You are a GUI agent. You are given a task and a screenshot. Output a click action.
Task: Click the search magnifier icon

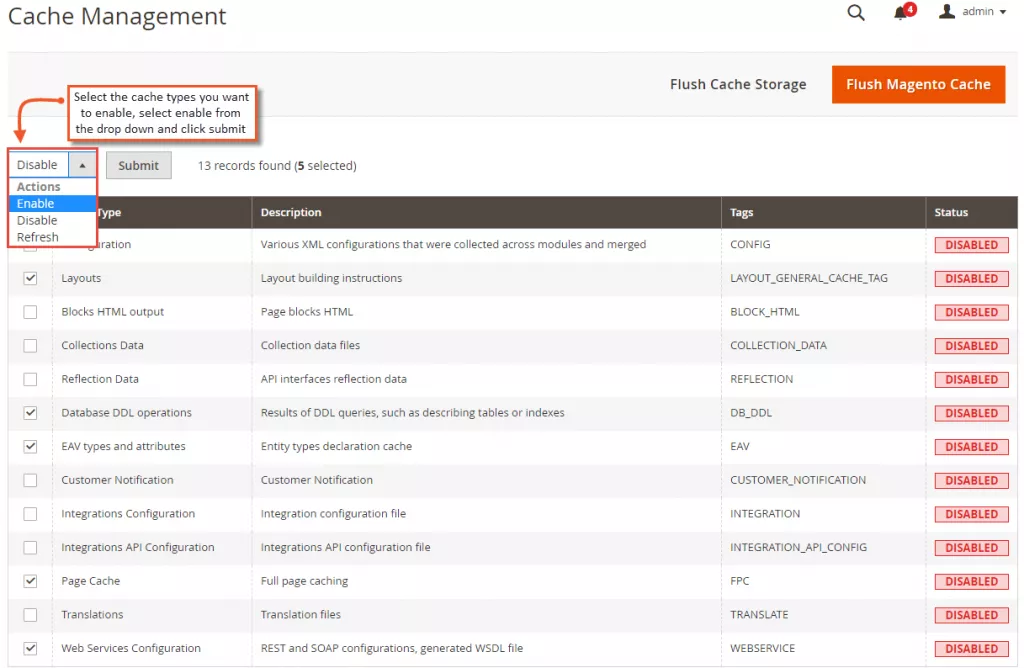(x=855, y=13)
